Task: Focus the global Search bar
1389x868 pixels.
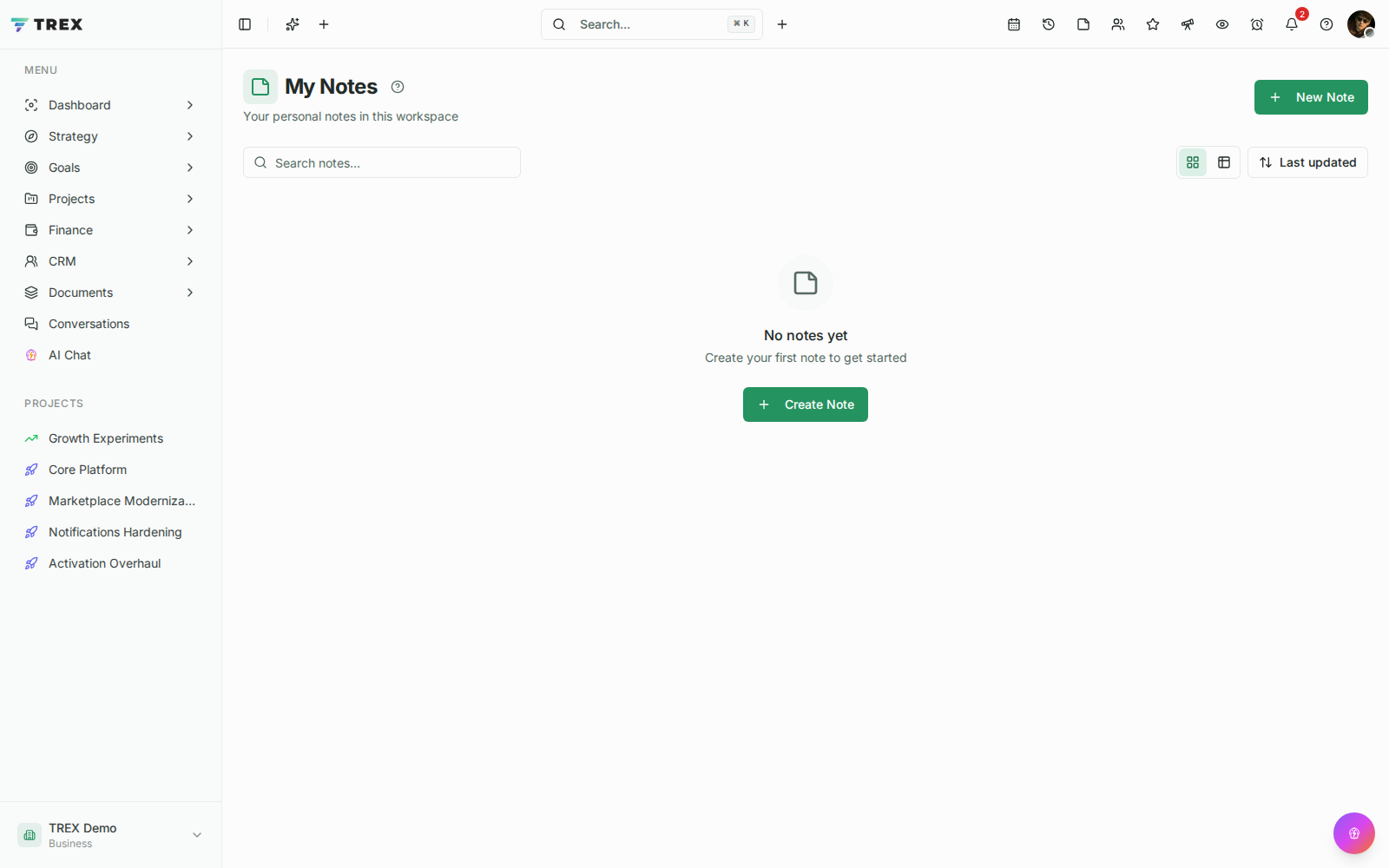Action: tap(652, 24)
